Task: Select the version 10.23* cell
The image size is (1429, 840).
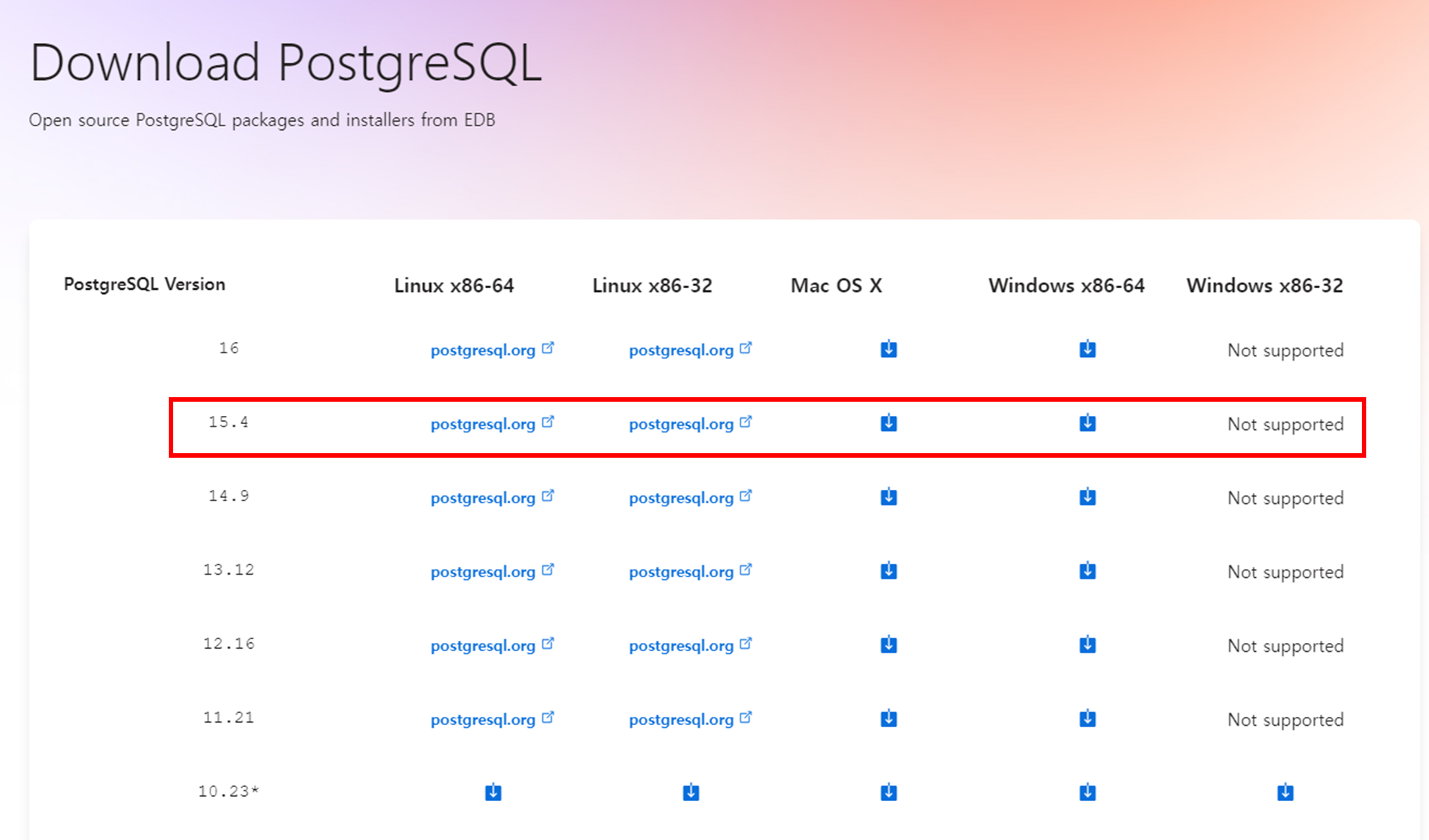Action: point(228,791)
